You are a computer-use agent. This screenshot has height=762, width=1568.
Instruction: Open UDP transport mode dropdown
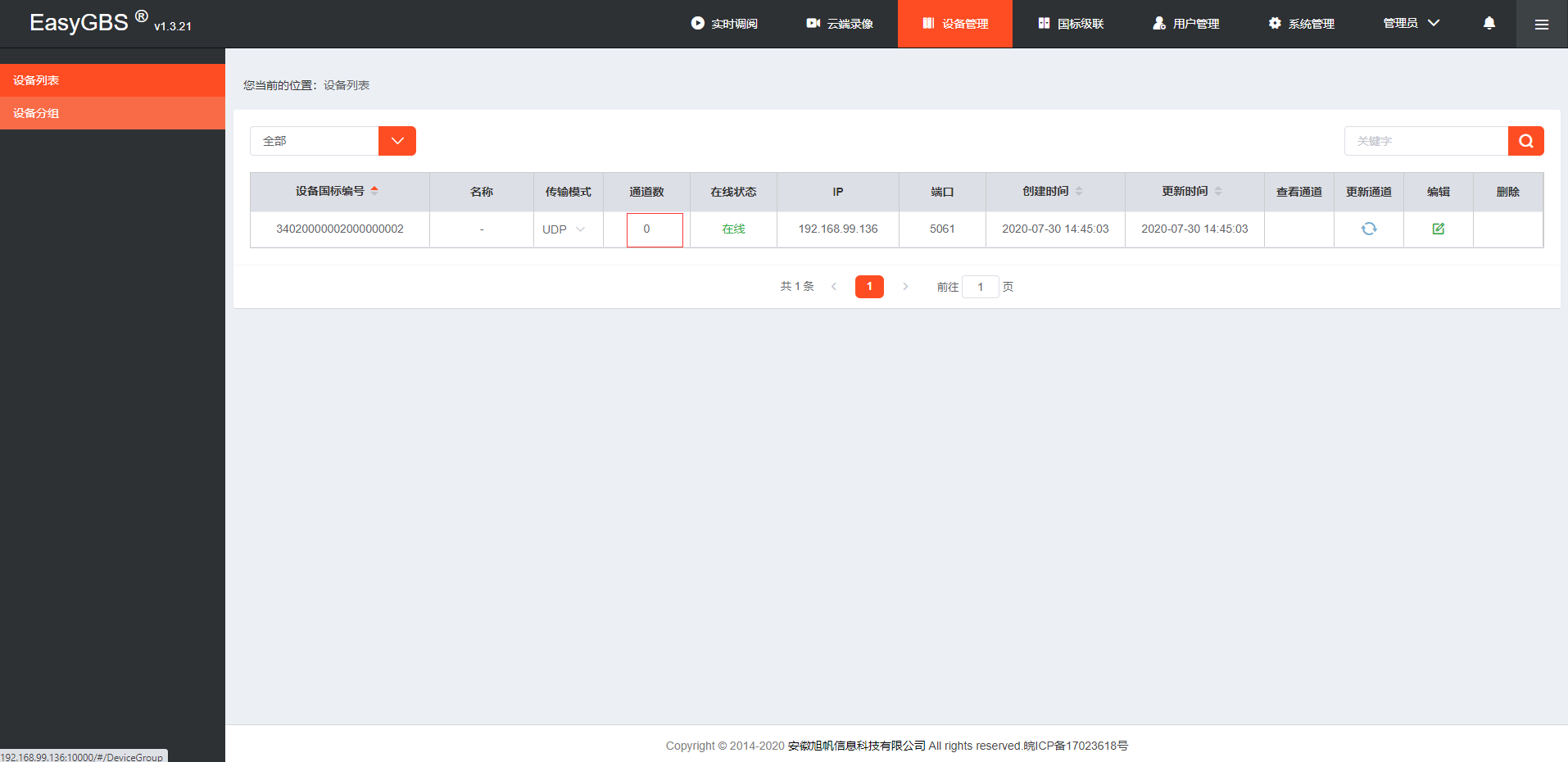pos(564,229)
